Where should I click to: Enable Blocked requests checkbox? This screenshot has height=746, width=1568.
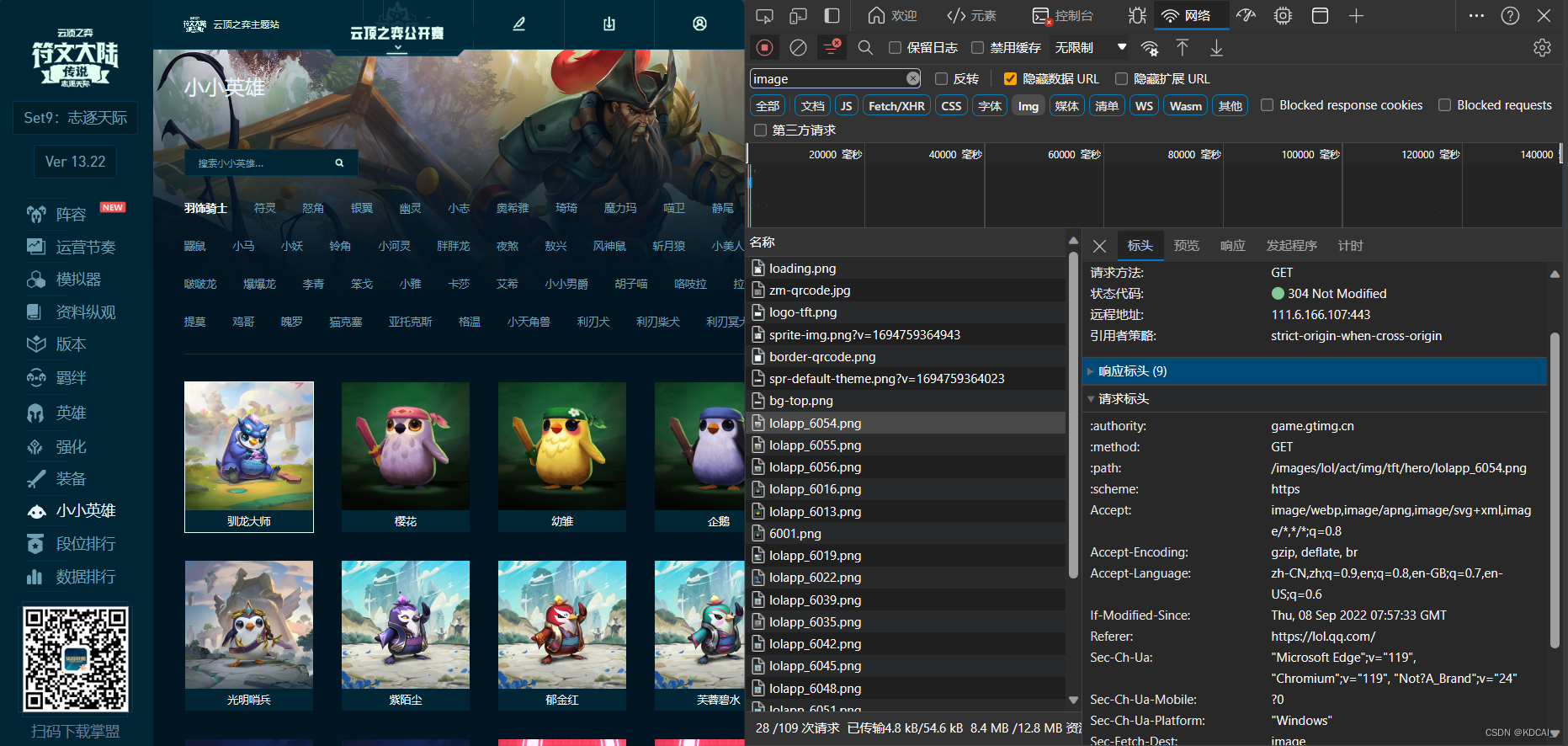[x=1444, y=105]
